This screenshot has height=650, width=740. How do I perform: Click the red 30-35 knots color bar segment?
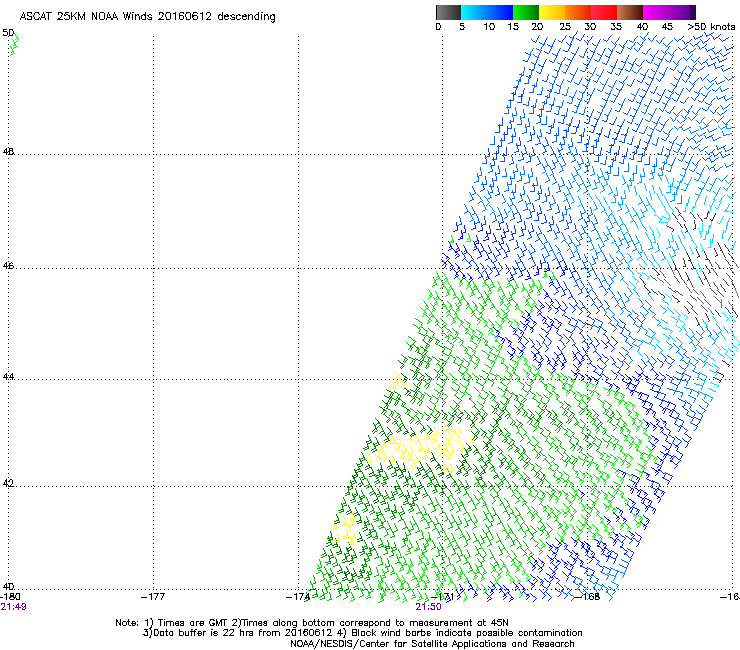pyautogui.click(x=604, y=12)
